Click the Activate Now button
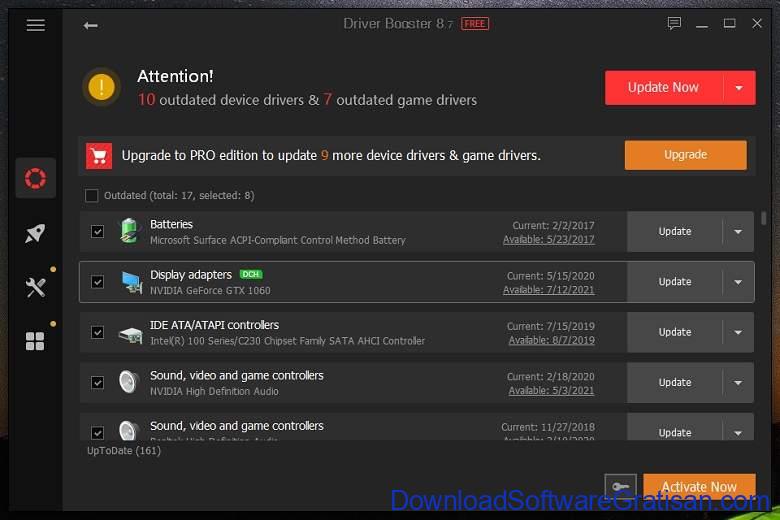Image resolution: width=780 pixels, height=520 pixels. pyautogui.click(x=699, y=486)
